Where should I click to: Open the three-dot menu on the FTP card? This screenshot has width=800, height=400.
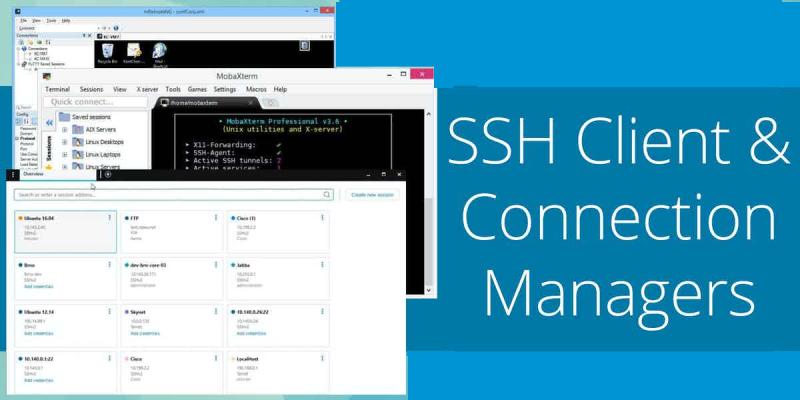coord(216,218)
